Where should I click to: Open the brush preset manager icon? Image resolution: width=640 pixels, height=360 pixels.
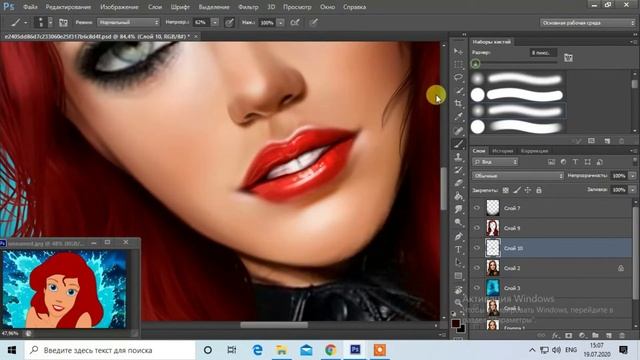591,141
